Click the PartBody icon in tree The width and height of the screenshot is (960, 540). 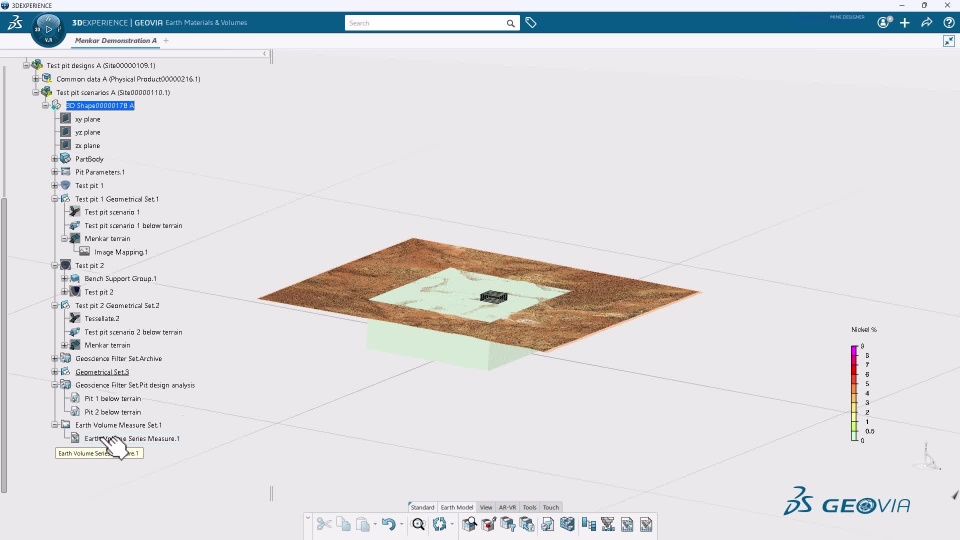coord(66,159)
